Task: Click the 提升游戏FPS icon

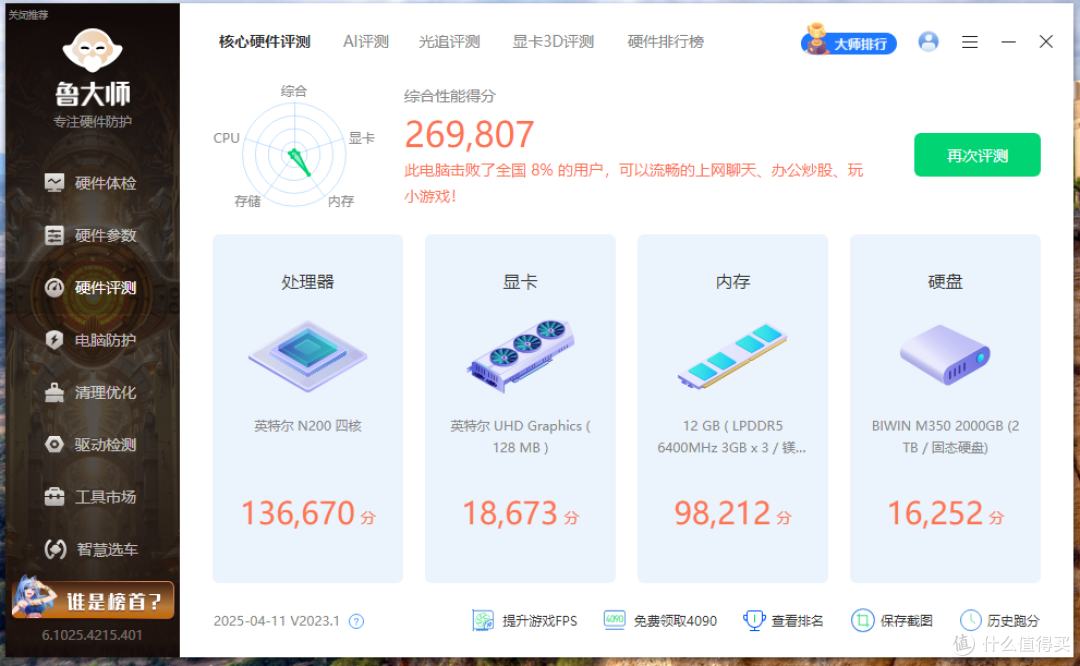Action: [483, 621]
